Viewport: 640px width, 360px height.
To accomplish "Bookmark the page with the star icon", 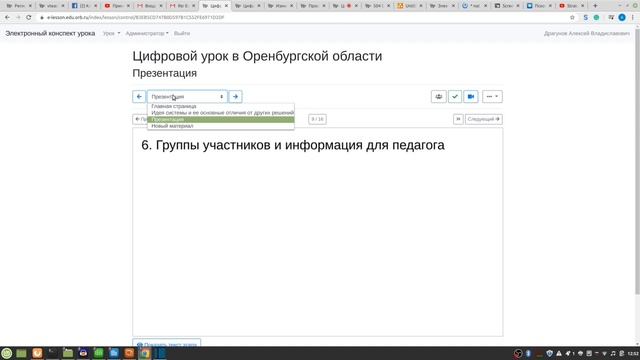I will click(572, 18).
